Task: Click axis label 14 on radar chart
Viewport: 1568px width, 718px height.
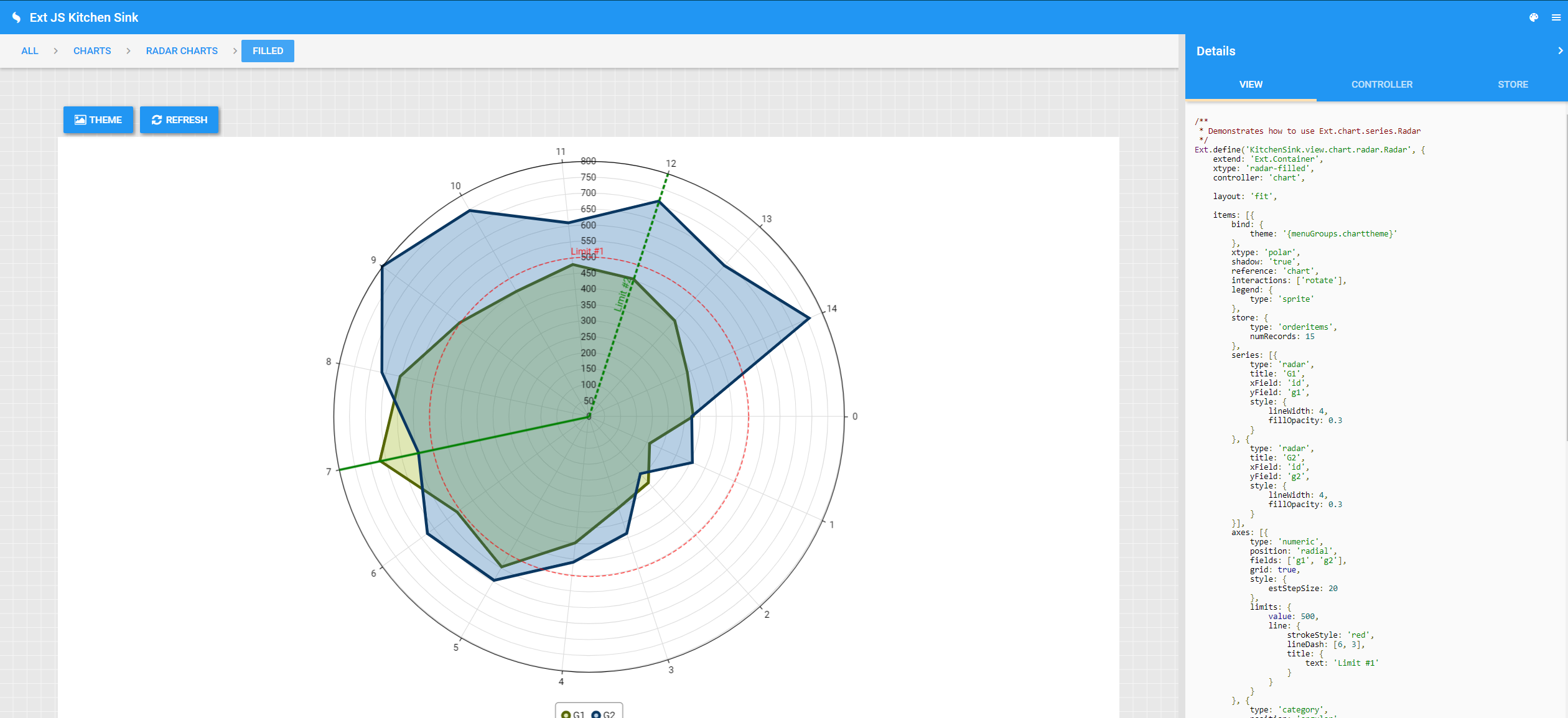Action: (832, 309)
